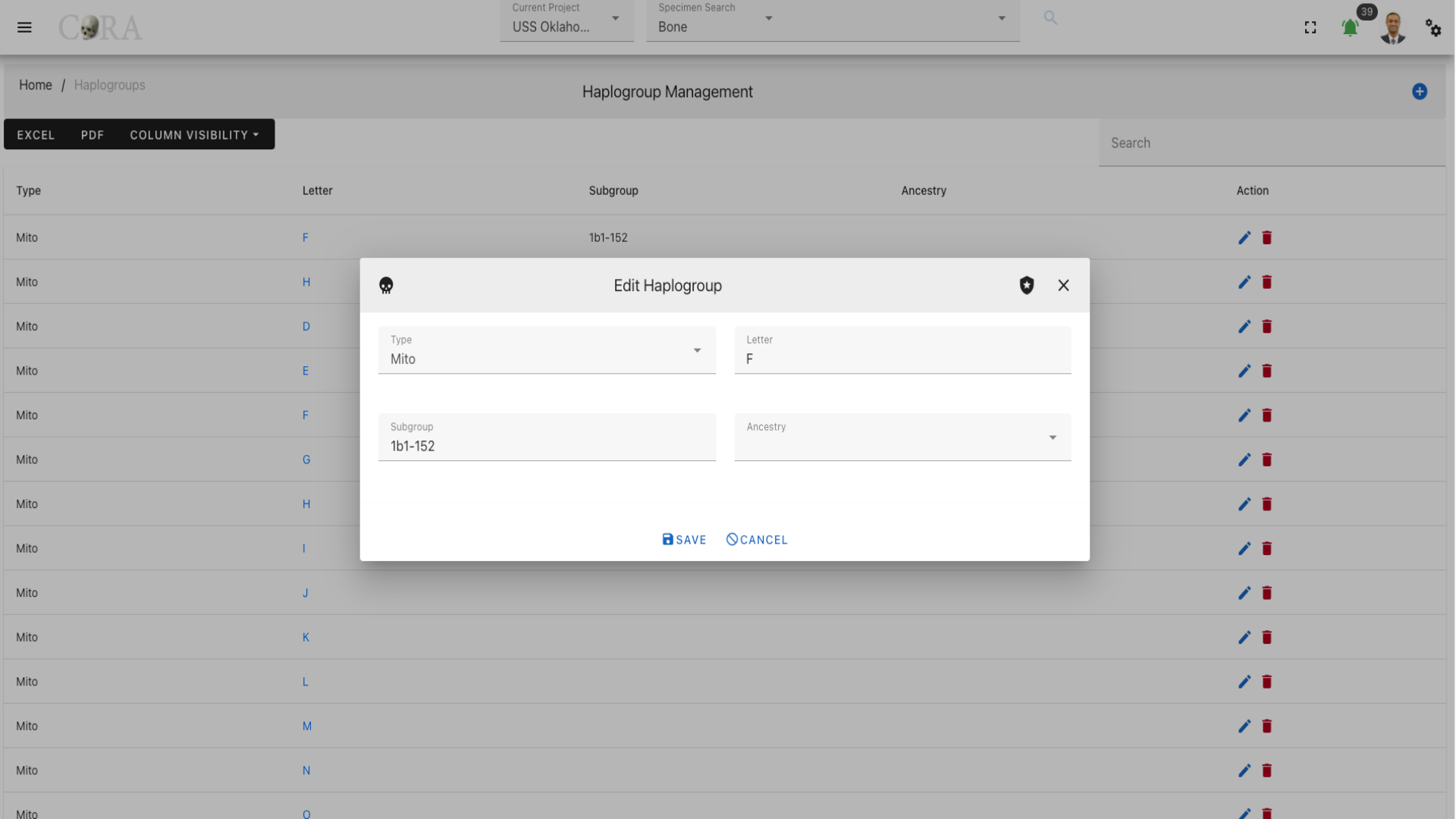The height and width of the screenshot is (819, 1456).
Task: Add a new haplogroup with plus icon
Action: coord(1420,92)
